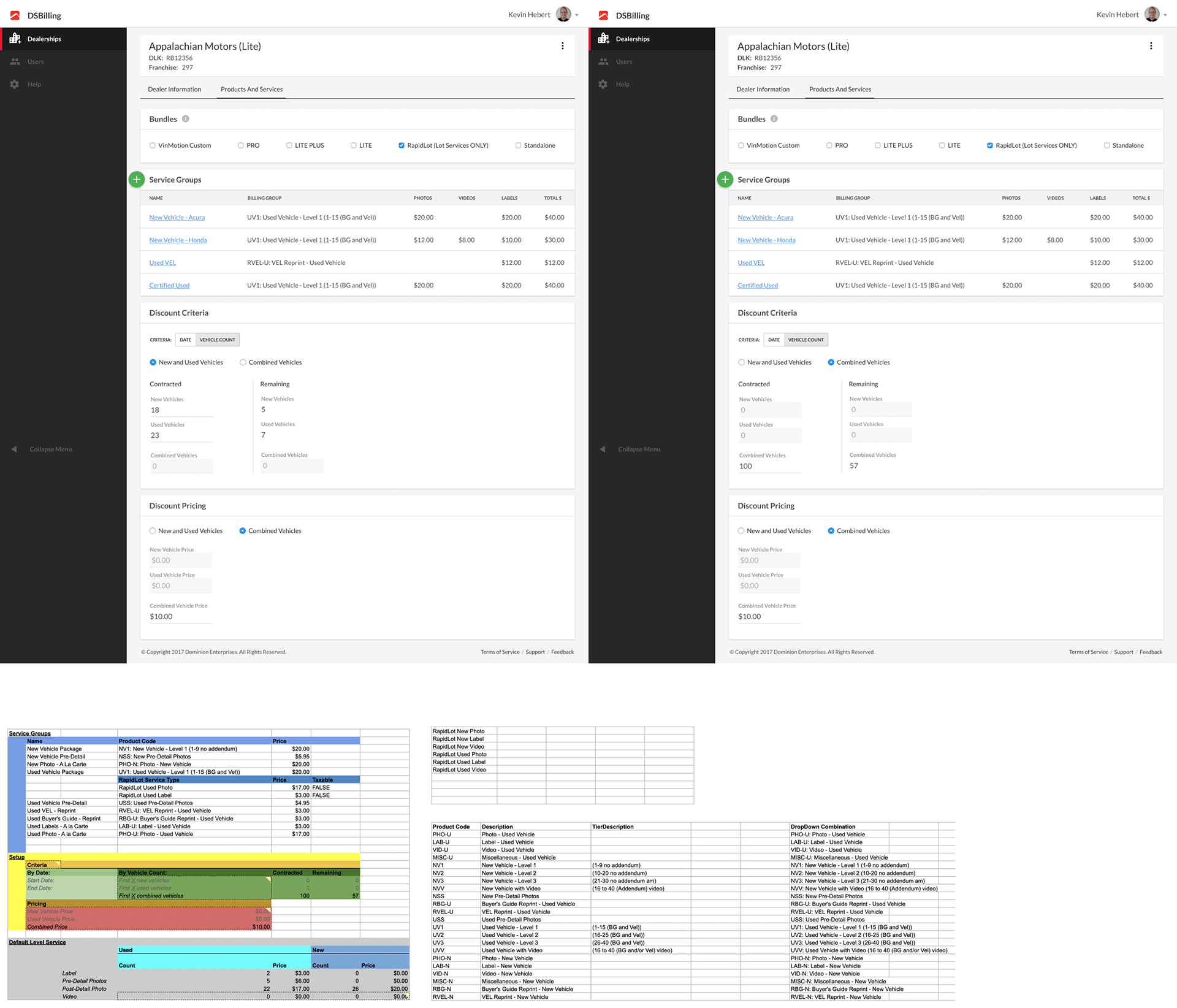The image size is (1177, 1008).
Task: Click the Dealerships building icon in left sidebar
Action: click(x=15, y=39)
